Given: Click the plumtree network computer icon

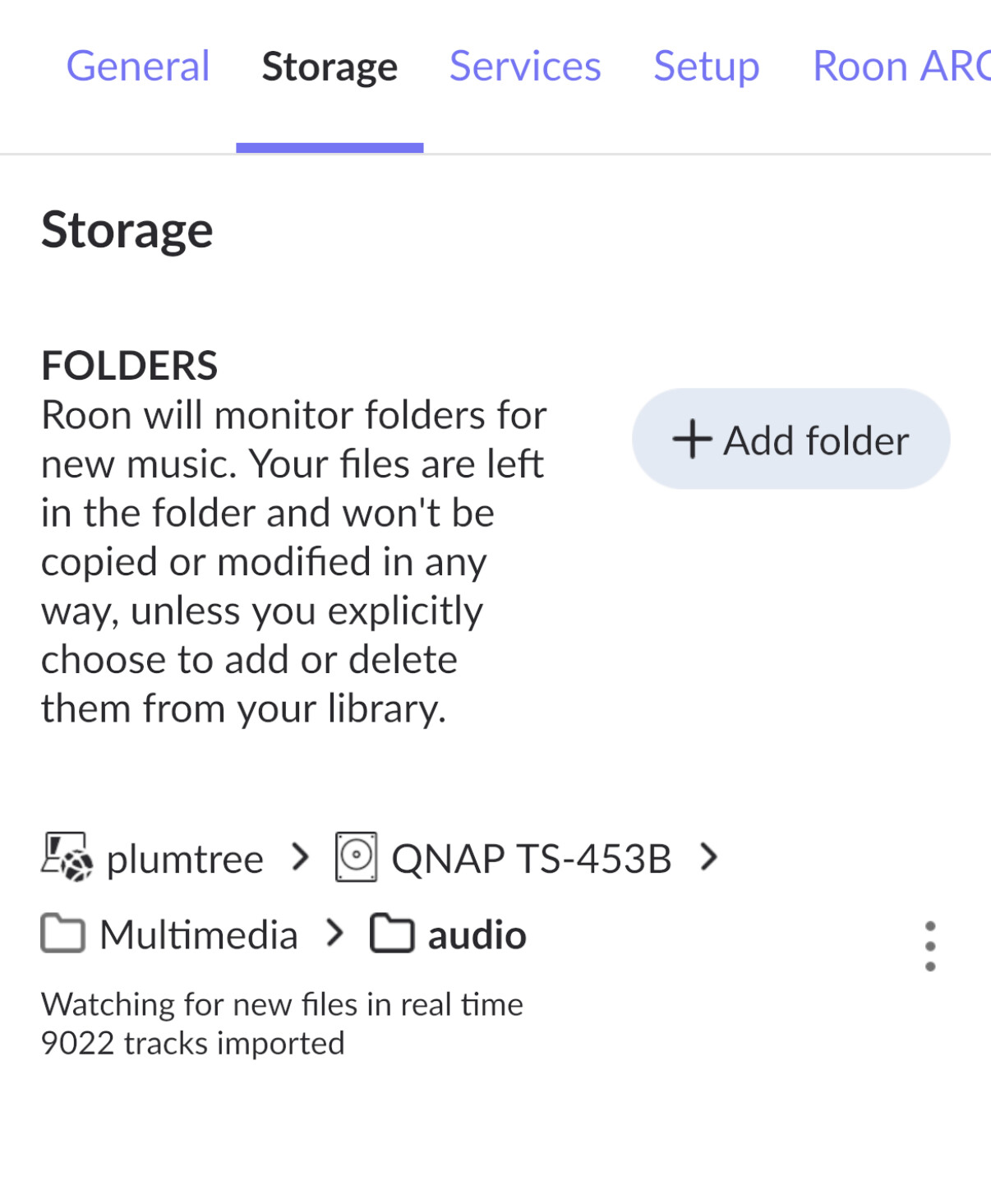Looking at the screenshot, I should (x=67, y=856).
